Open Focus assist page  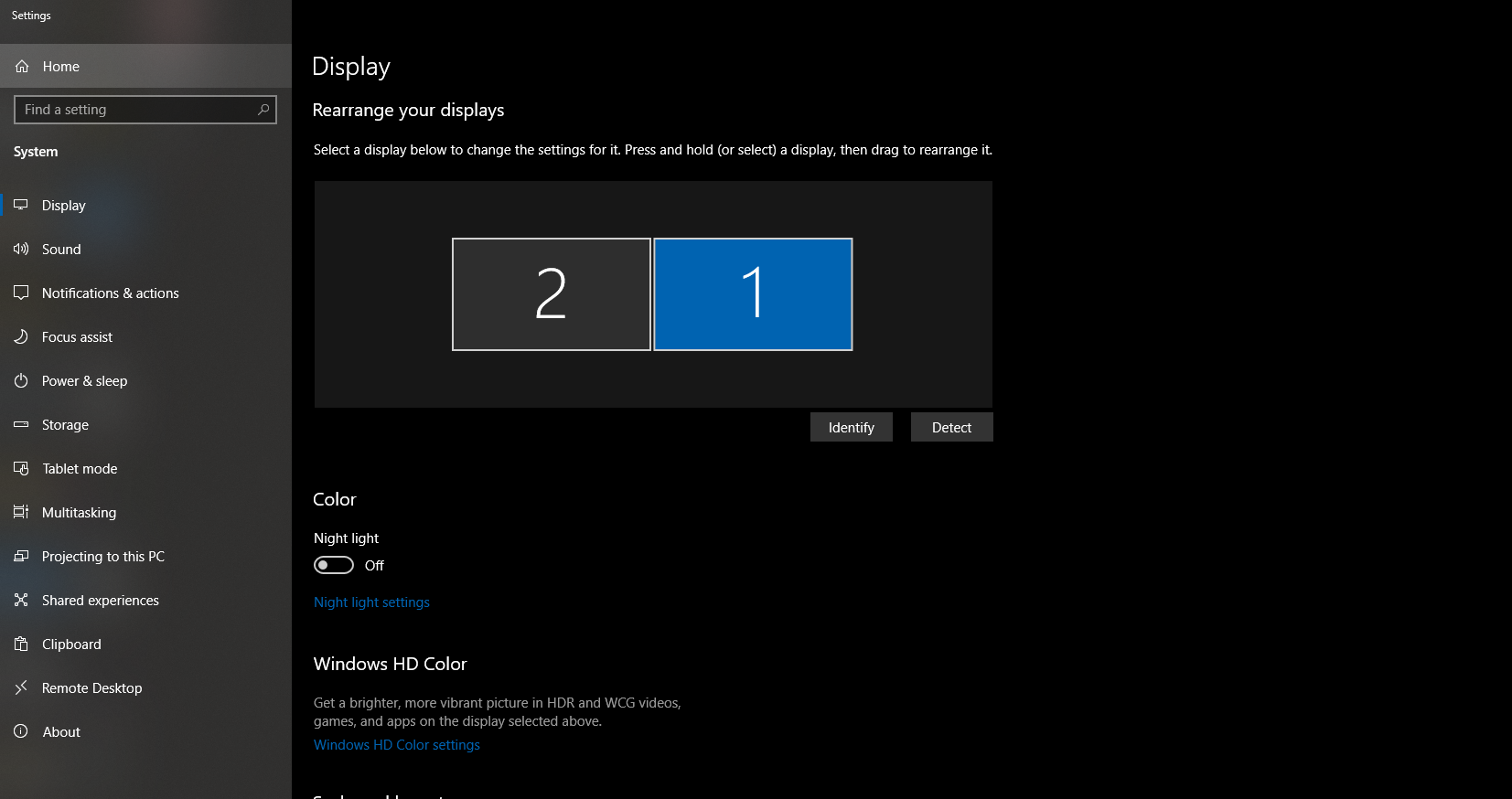pyautogui.click(x=145, y=337)
